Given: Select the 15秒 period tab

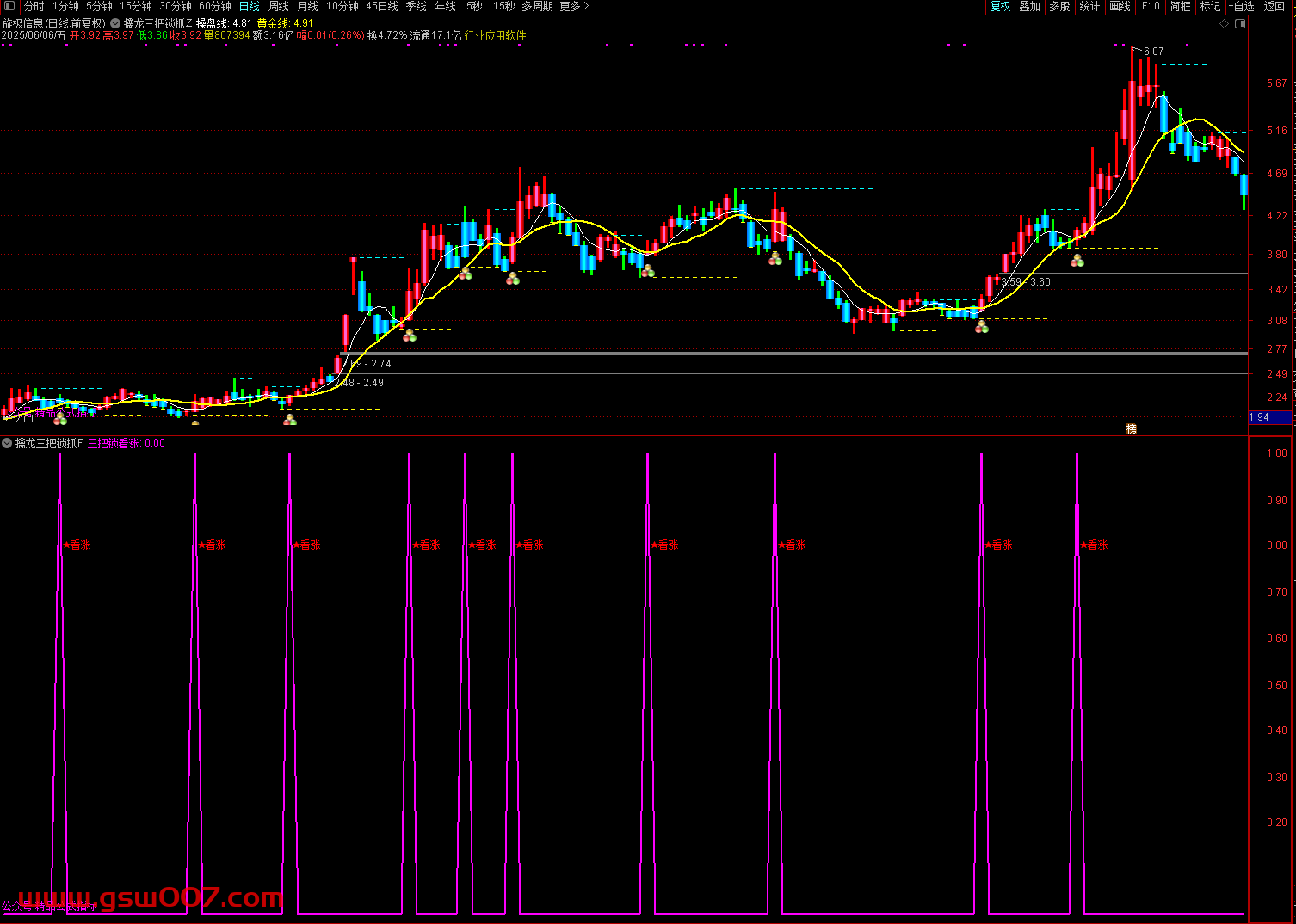Looking at the screenshot, I should click(x=504, y=6).
